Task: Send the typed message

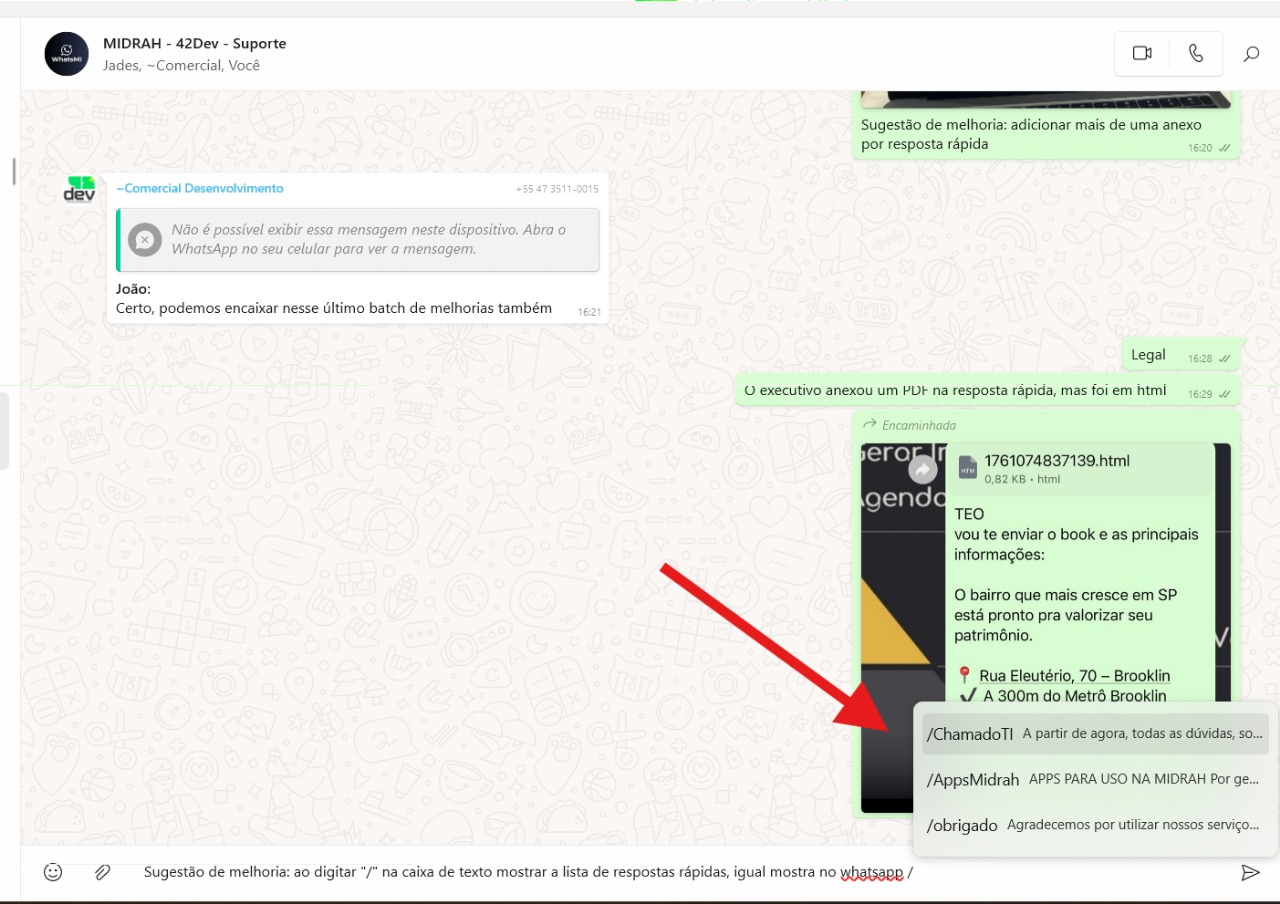Action: 1250,872
